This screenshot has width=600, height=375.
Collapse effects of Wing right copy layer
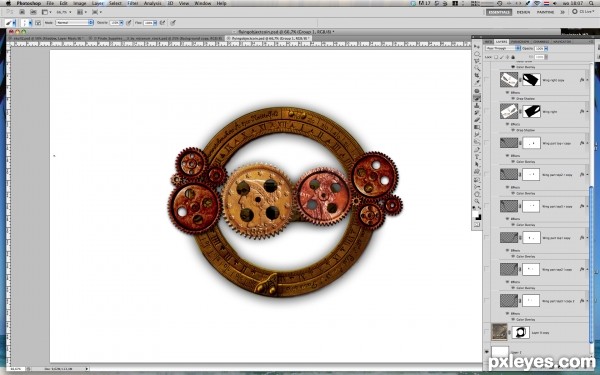[587, 80]
